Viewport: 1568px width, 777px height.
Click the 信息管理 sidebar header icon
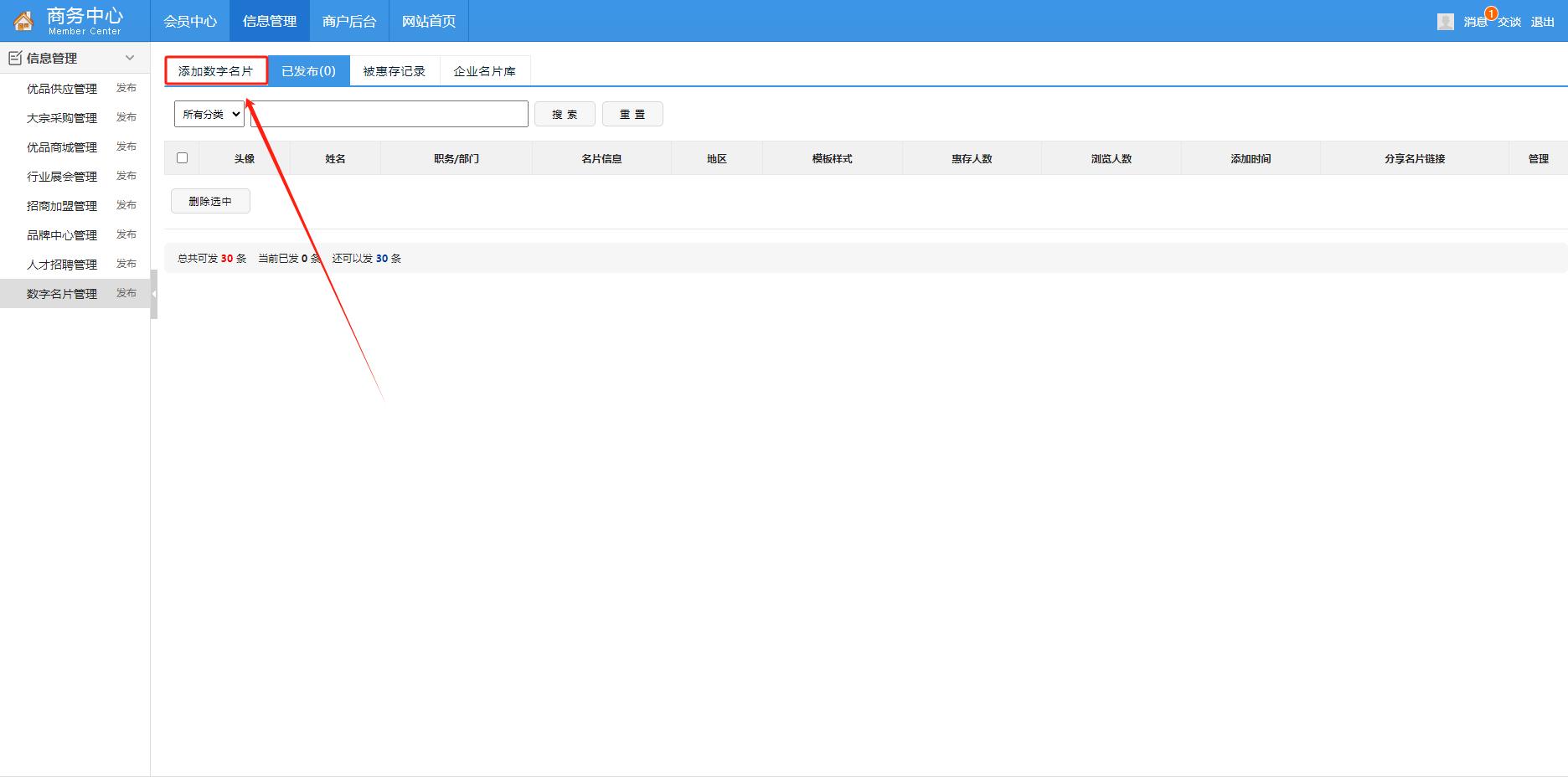pyautogui.click(x=14, y=58)
